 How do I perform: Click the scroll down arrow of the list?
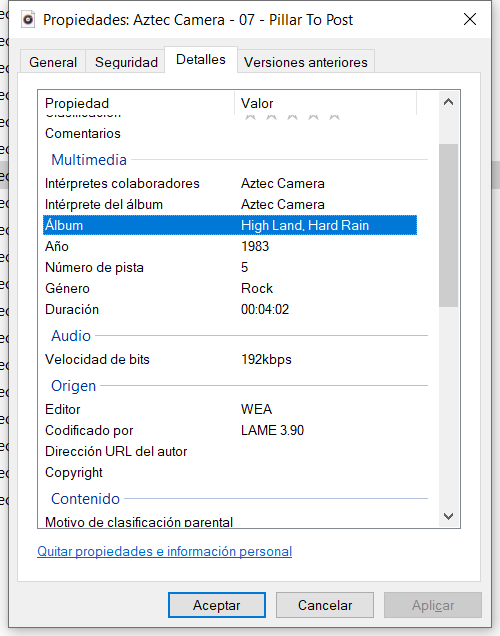(x=448, y=516)
